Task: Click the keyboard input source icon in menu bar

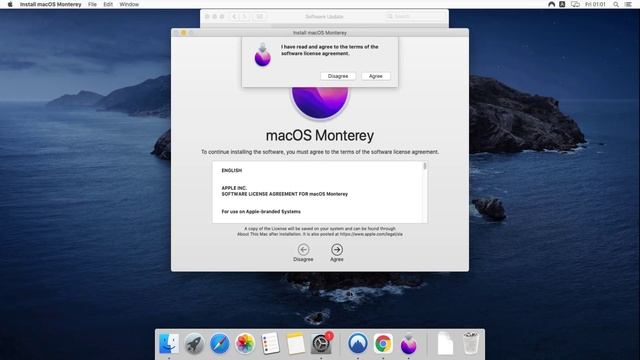Action: coord(562,4)
